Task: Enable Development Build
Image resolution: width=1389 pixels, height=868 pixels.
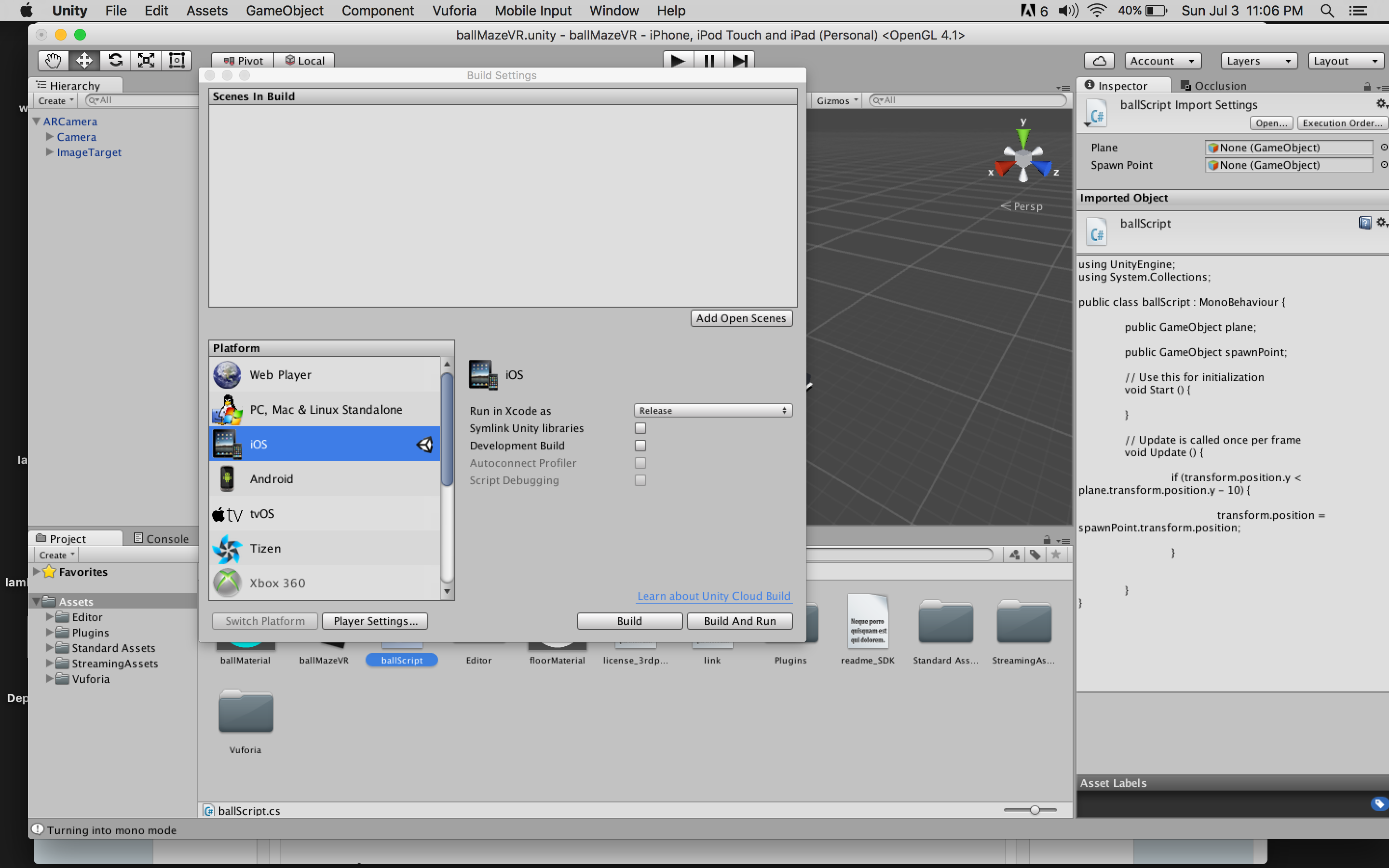Action: pyautogui.click(x=640, y=445)
